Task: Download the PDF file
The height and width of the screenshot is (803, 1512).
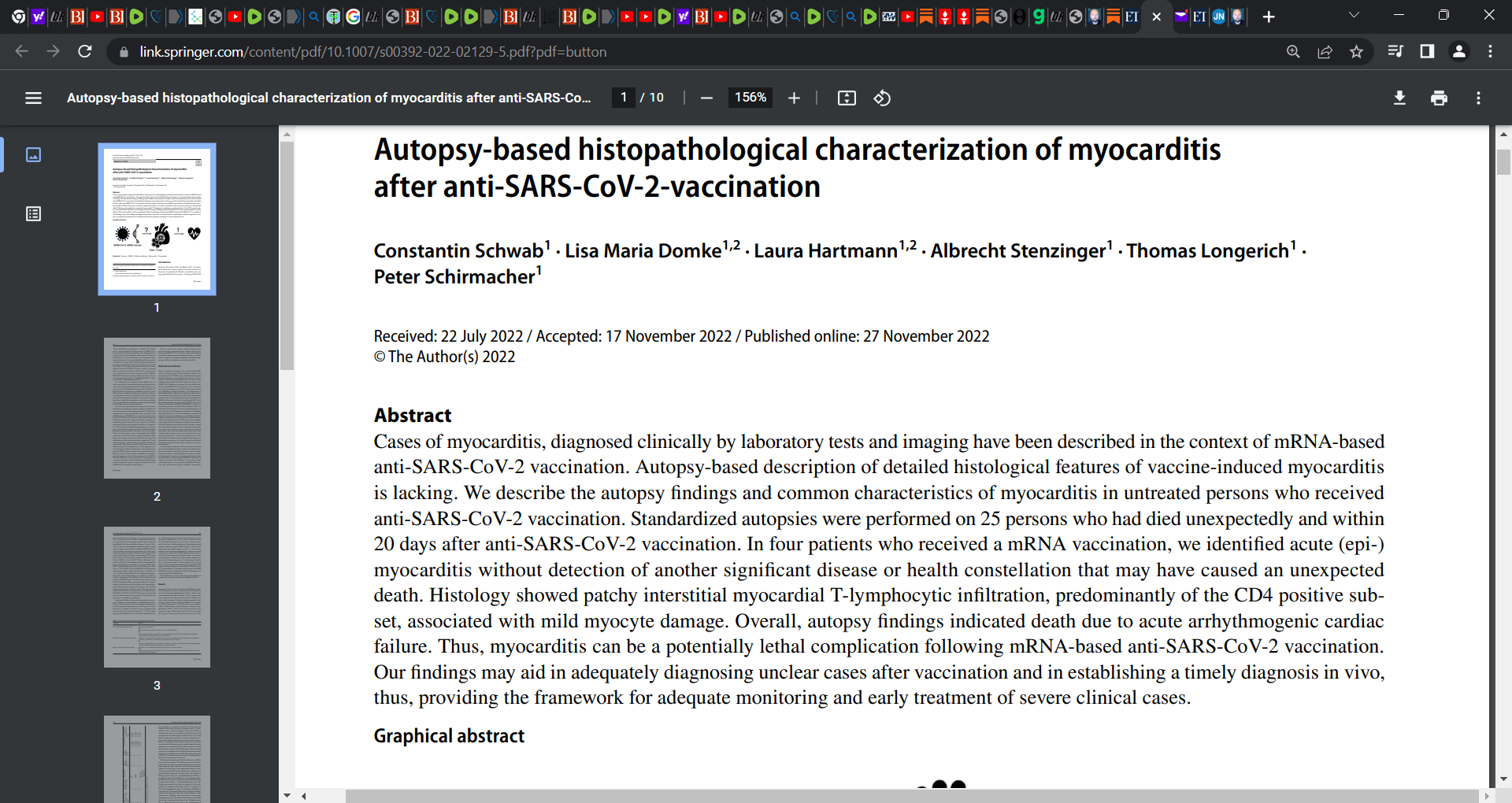Action: tap(1399, 98)
